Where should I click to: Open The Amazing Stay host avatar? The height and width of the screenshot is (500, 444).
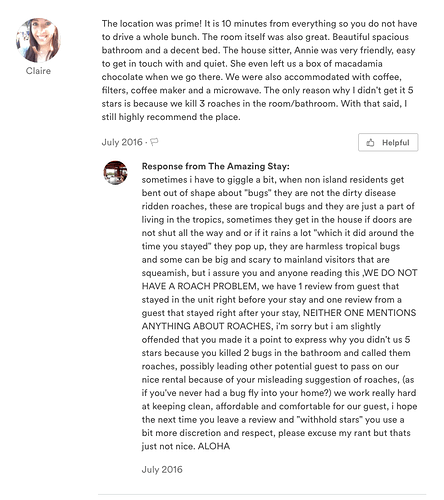(115, 173)
